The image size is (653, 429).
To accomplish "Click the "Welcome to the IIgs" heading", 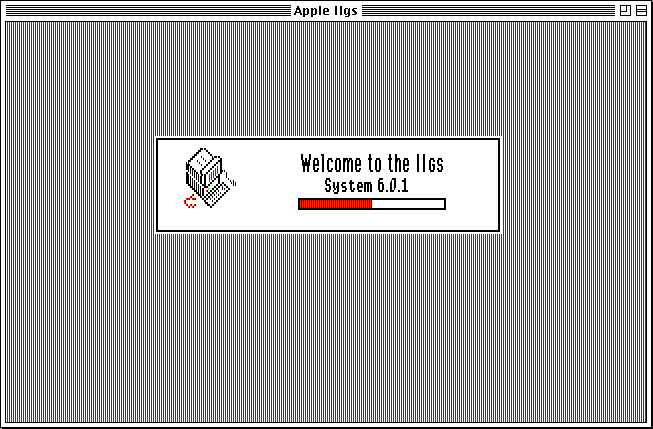I will [x=372, y=163].
